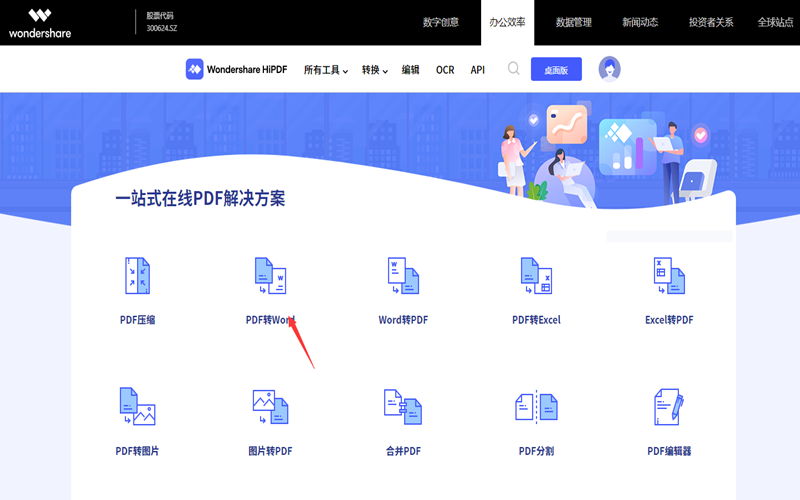Open the 合并PDF text link
This screenshot has width=800, height=500.
[x=403, y=451]
